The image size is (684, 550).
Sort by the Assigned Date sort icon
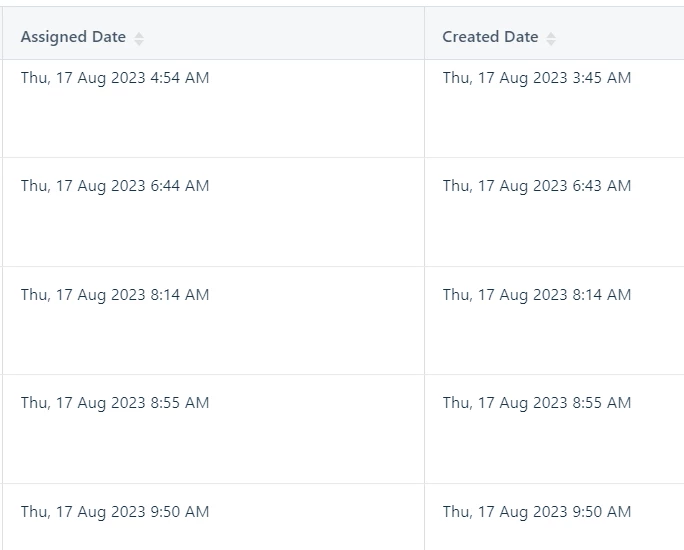coord(139,39)
